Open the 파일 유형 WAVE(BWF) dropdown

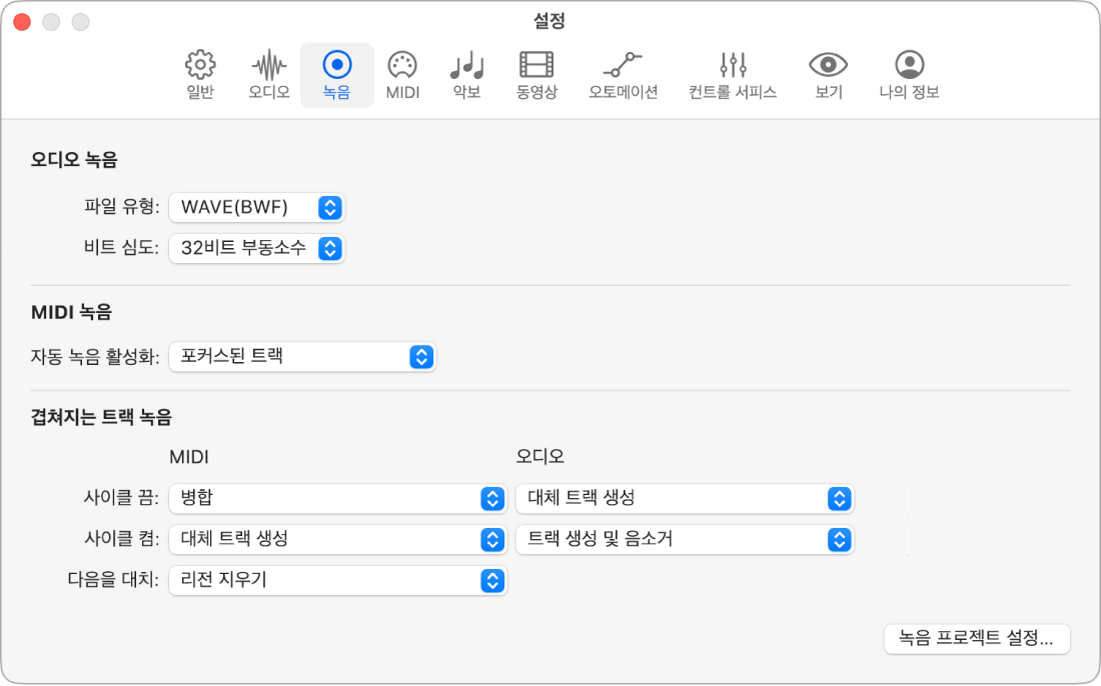(257, 208)
